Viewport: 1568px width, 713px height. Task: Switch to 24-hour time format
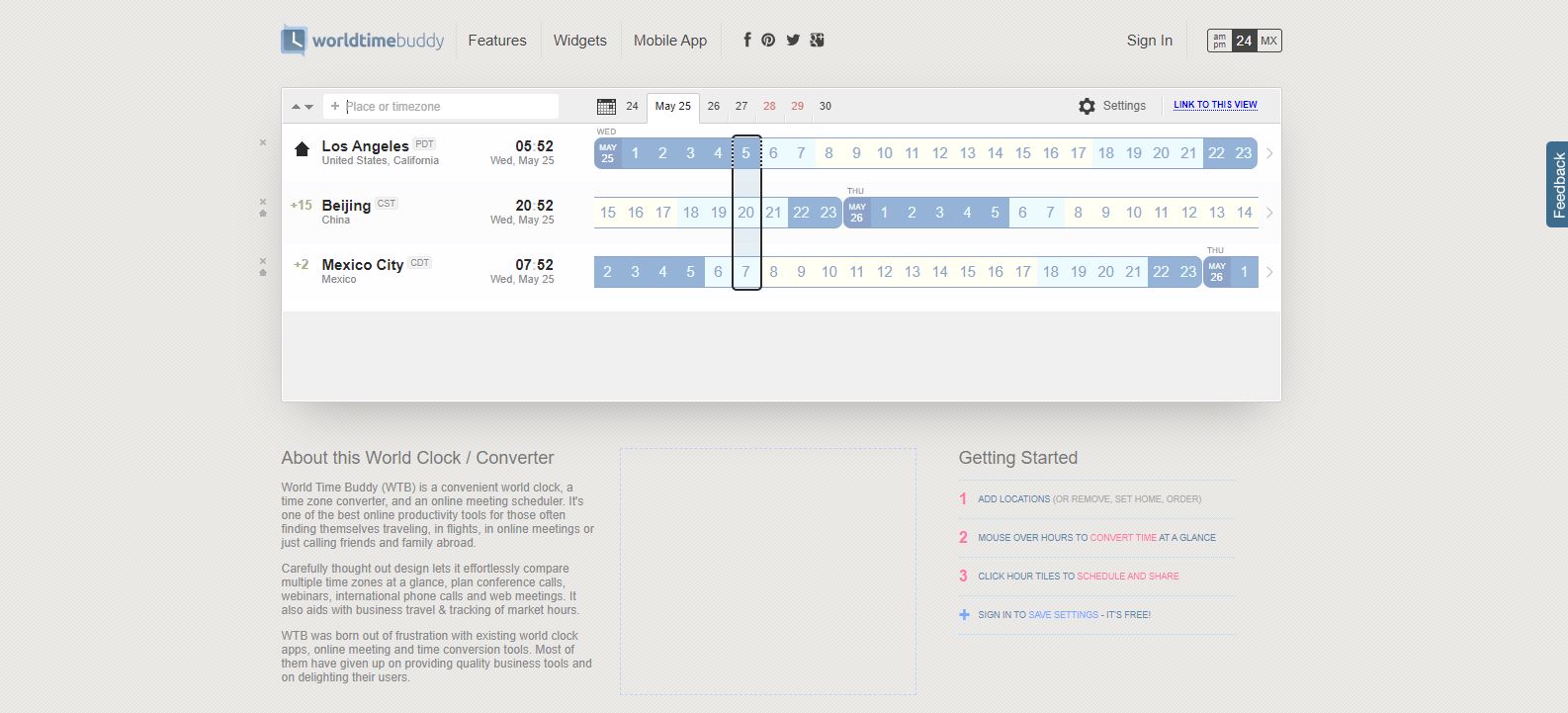pyautogui.click(x=1244, y=41)
